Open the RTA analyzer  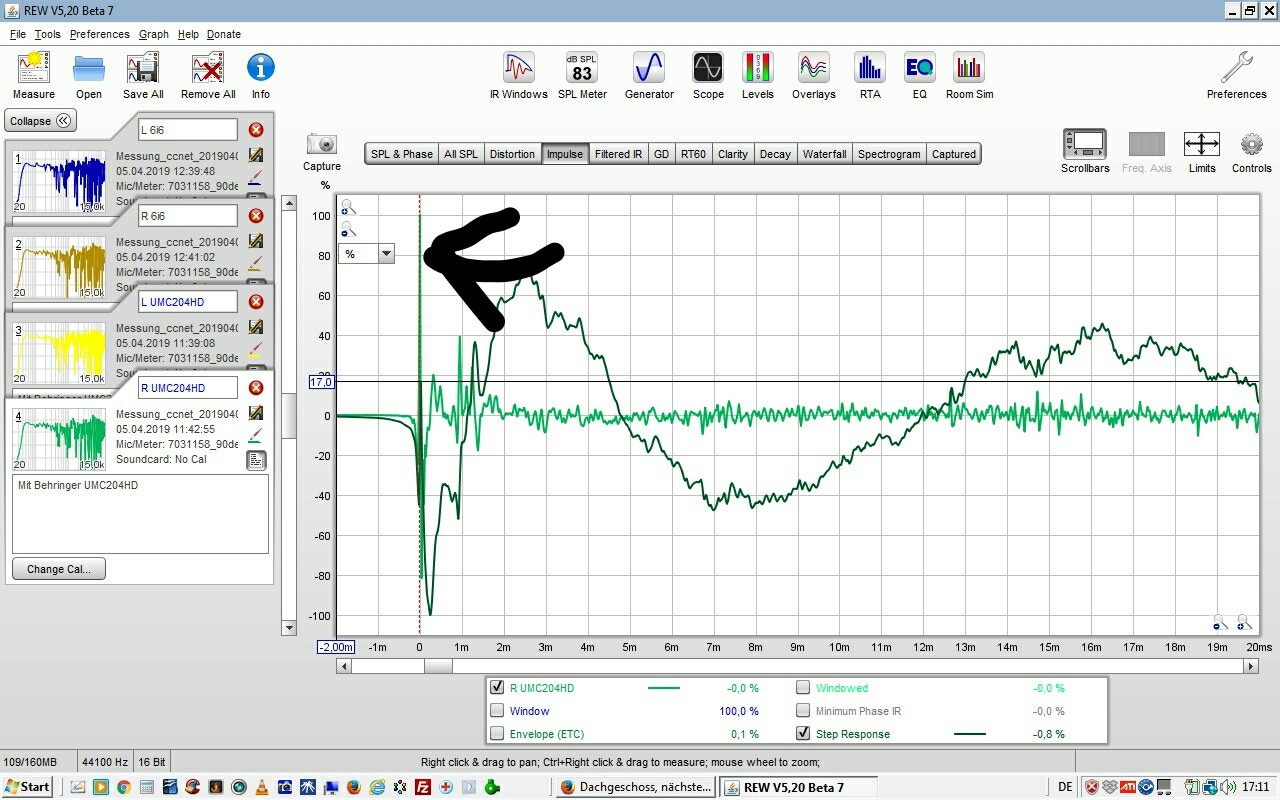tap(869, 69)
